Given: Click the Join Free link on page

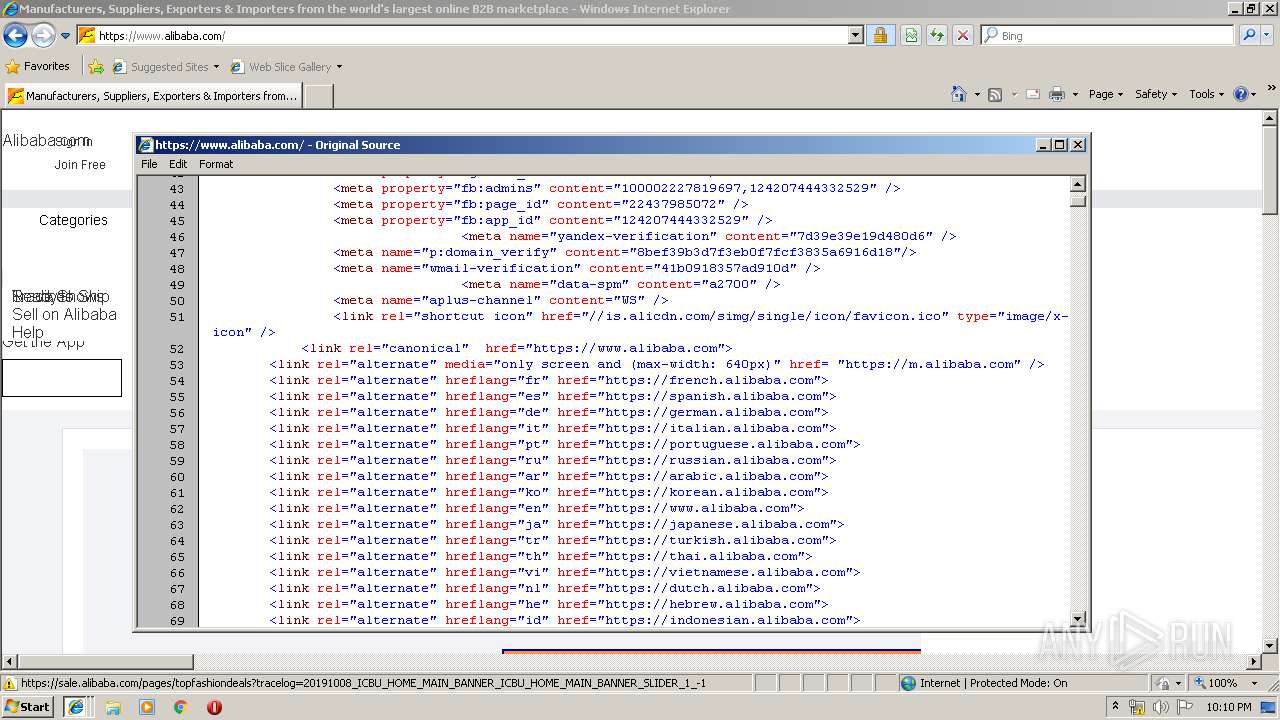Looking at the screenshot, I should (x=80, y=165).
